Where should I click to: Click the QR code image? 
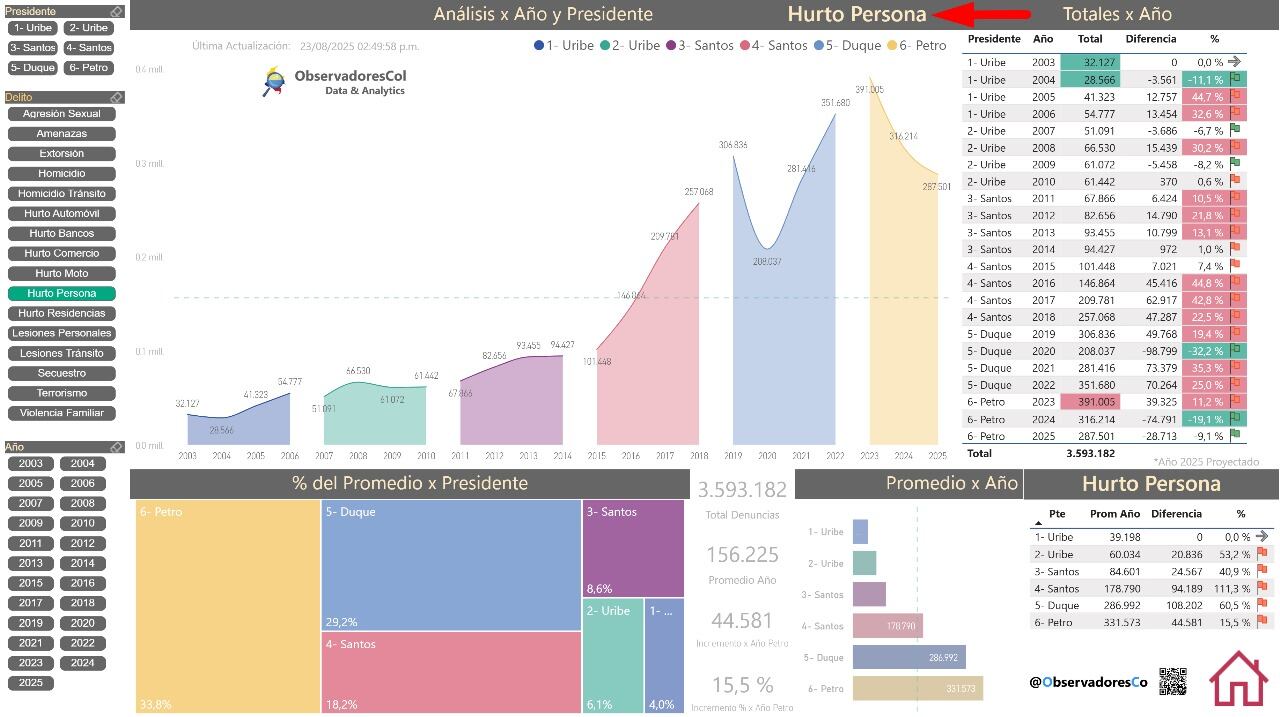(1173, 682)
